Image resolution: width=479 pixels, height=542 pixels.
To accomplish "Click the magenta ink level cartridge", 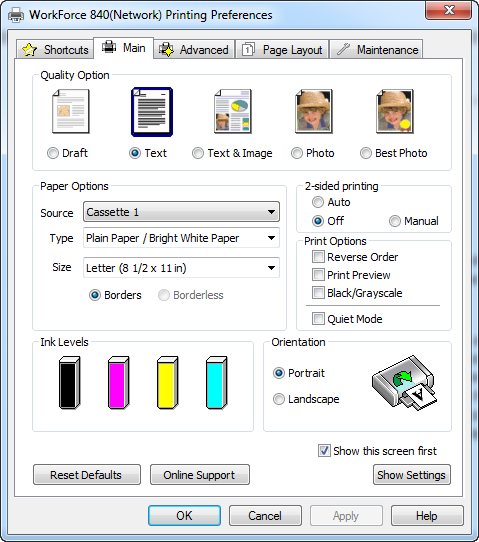I will click(118, 383).
